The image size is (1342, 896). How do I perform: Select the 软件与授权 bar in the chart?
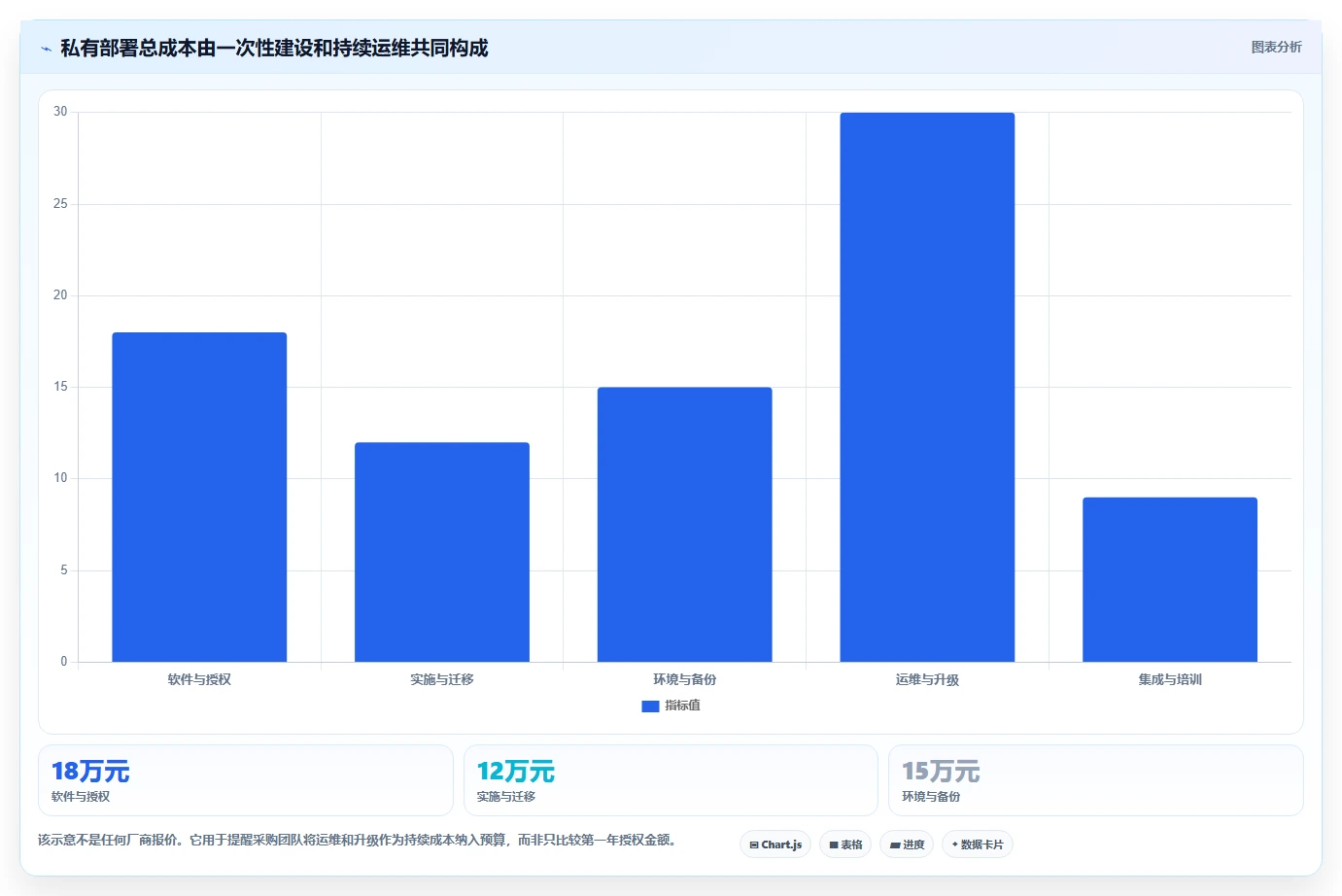(x=199, y=498)
